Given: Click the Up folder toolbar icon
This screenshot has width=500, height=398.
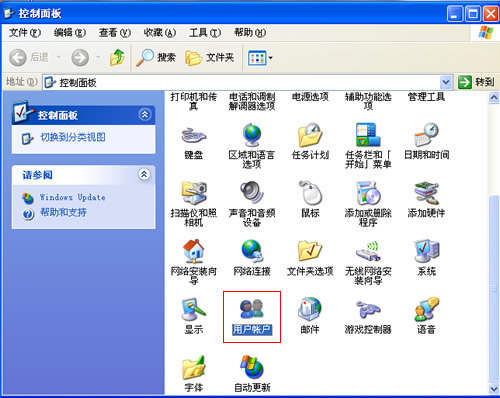Looking at the screenshot, I should tap(117, 57).
